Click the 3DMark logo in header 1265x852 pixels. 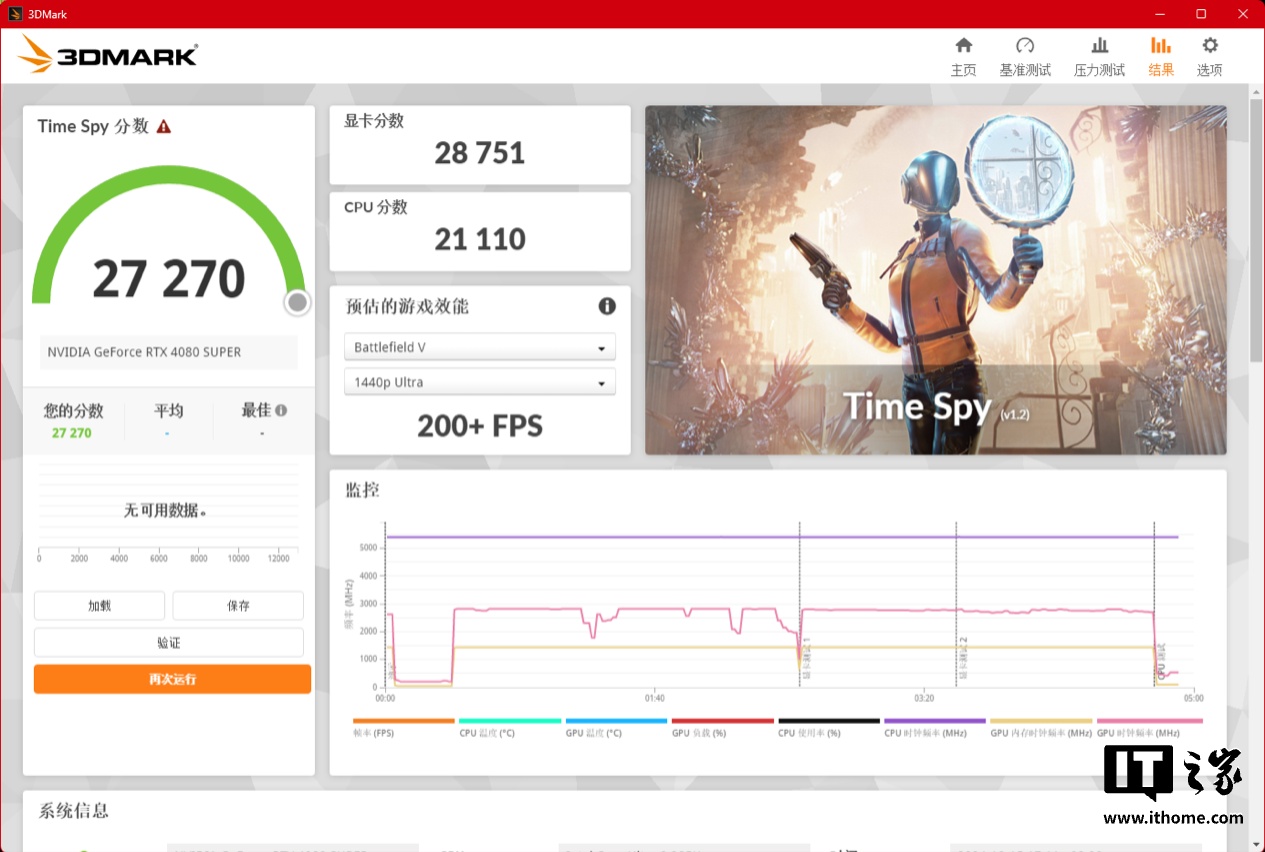coord(108,55)
